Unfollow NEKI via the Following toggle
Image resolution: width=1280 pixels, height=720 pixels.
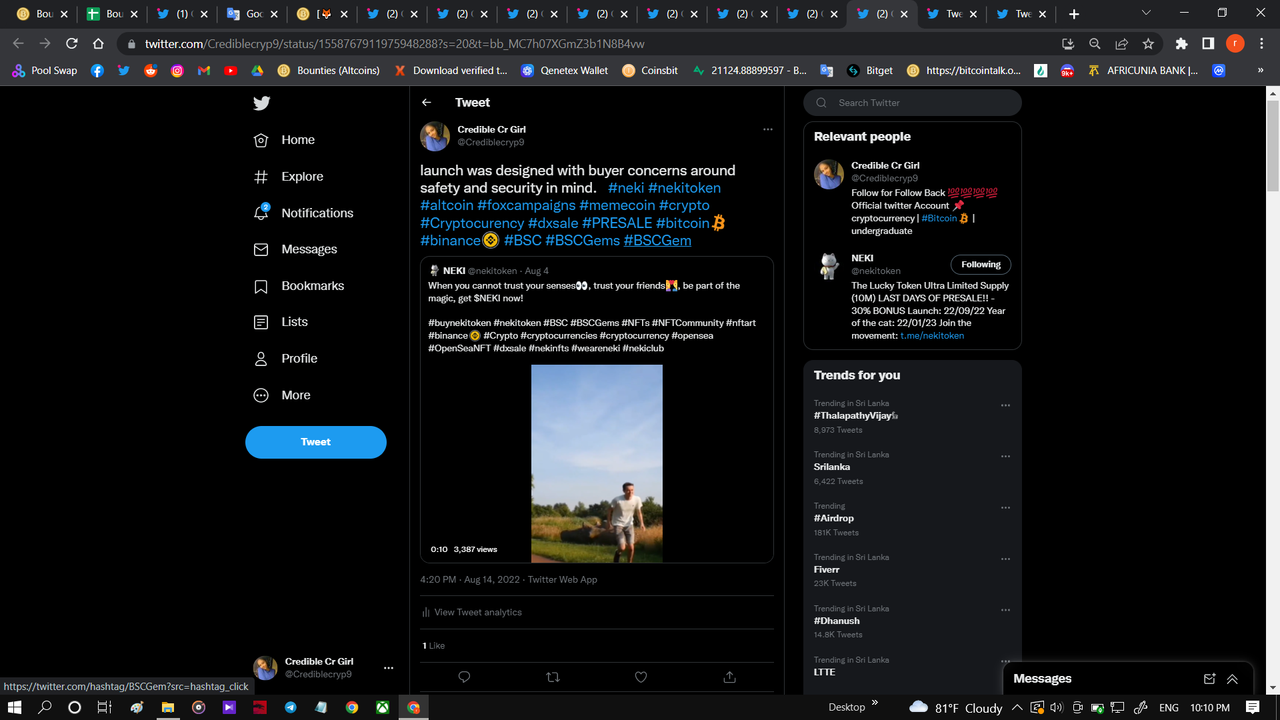click(x=980, y=264)
